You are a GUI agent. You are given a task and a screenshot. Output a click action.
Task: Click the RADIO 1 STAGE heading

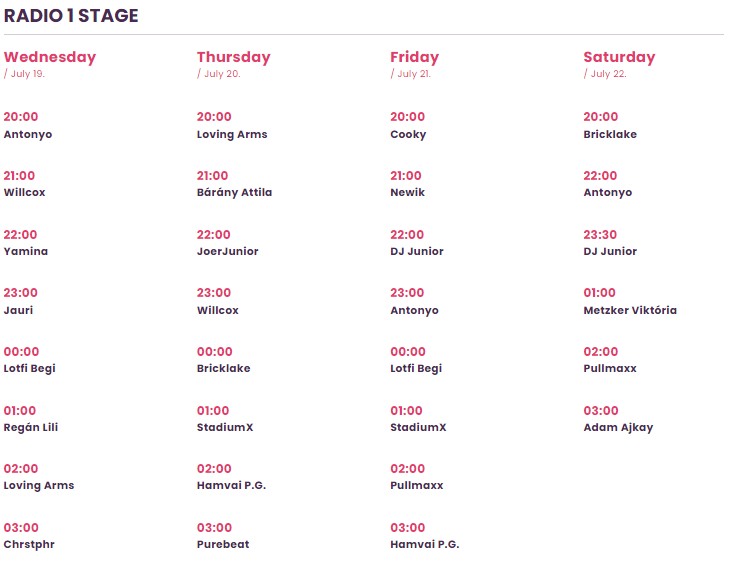pos(71,16)
